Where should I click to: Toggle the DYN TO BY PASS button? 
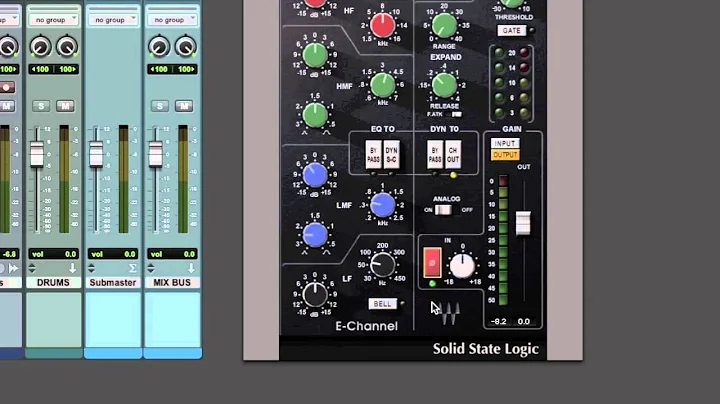[435, 155]
